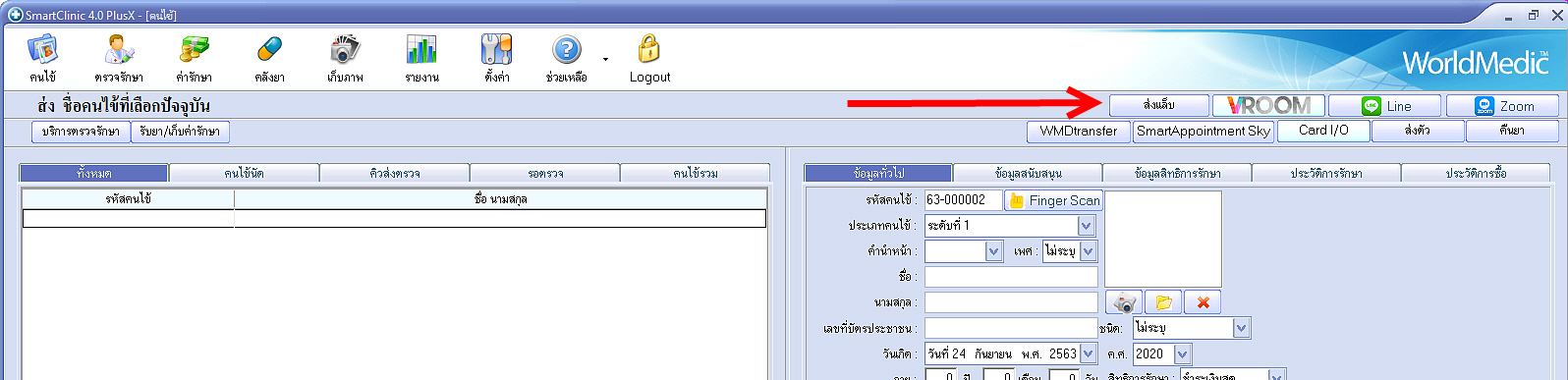The height and width of the screenshot is (380, 1568).
Task: Open the เก็บภาพ image capture icon
Action: click(345, 49)
